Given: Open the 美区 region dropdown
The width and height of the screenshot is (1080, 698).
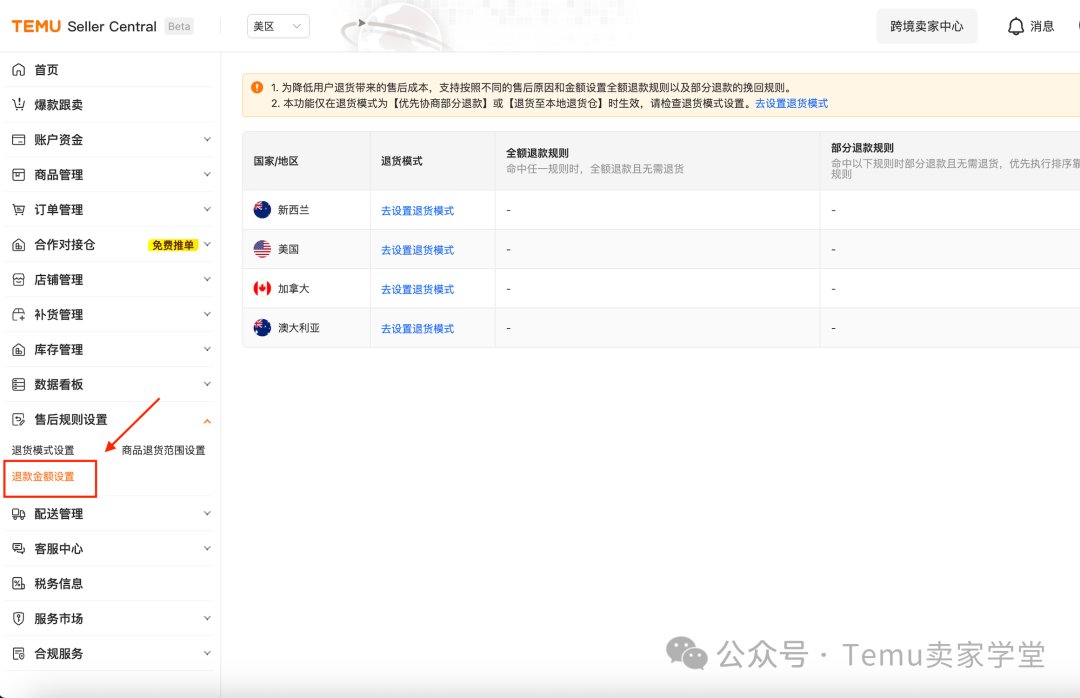Looking at the screenshot, I should point(278,27).
